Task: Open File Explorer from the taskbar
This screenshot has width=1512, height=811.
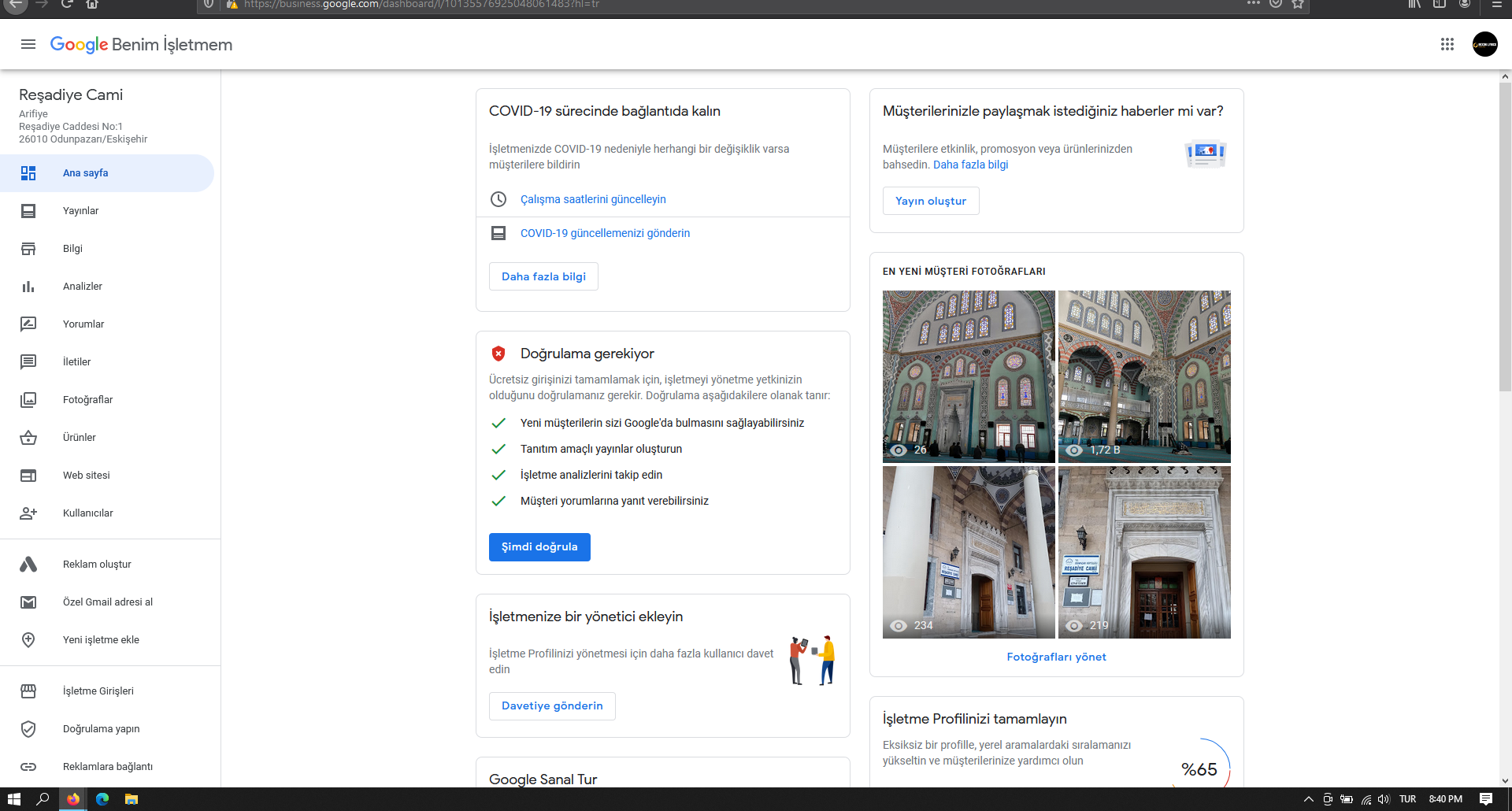Action: [x=132, y=799]
